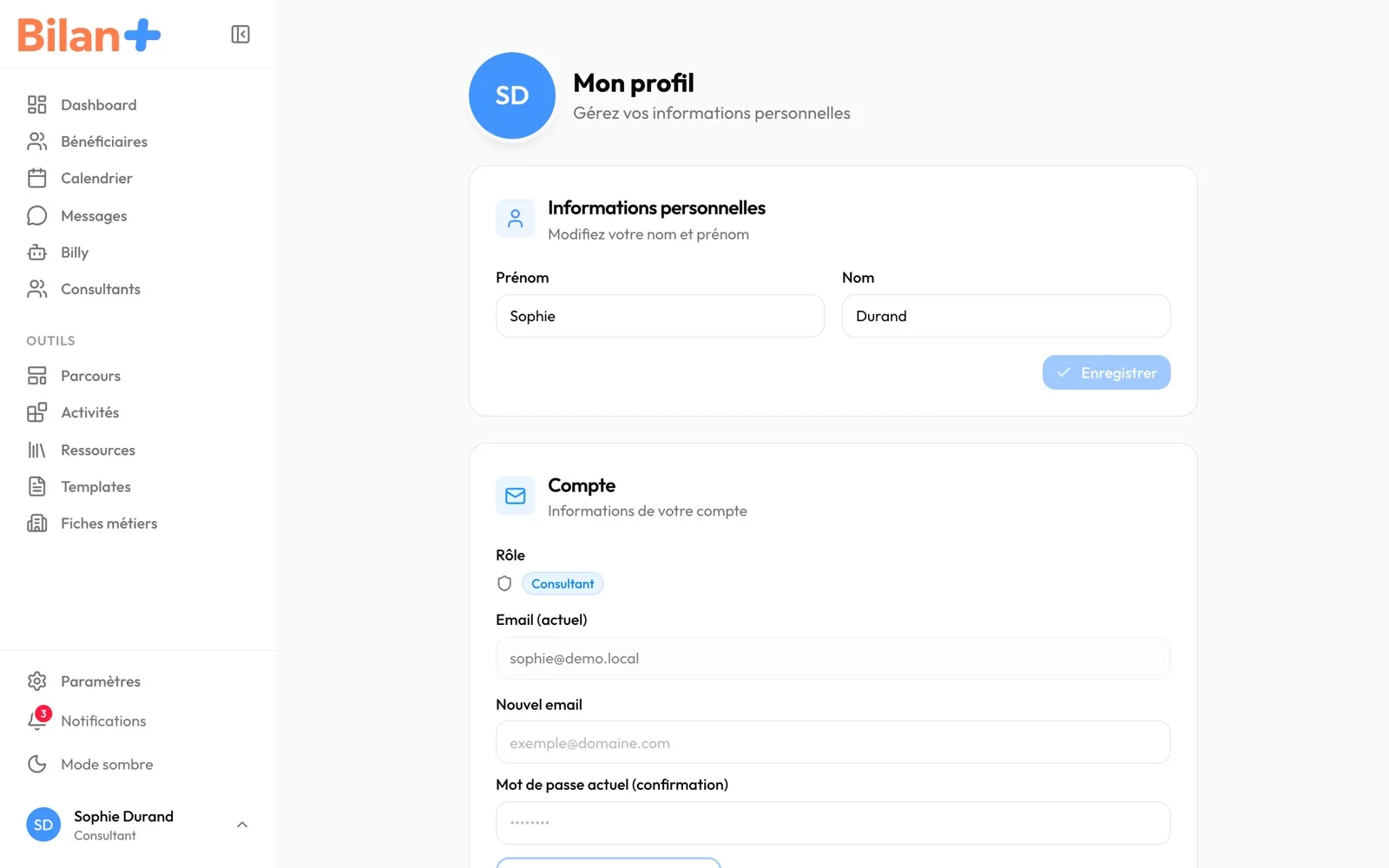This screenshot has width=1389, height=868.
Task: Click the Calendrier calendar icon
Action: [x=36, y=178]
